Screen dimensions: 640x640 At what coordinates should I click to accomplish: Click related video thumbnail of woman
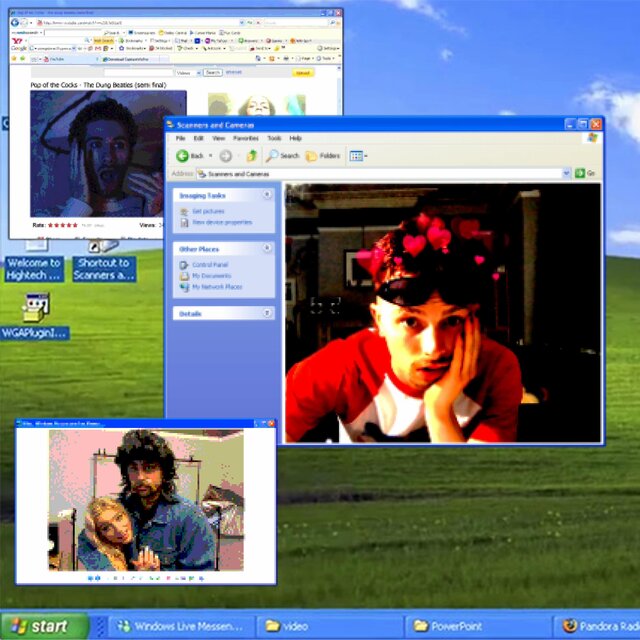point(257,104)
